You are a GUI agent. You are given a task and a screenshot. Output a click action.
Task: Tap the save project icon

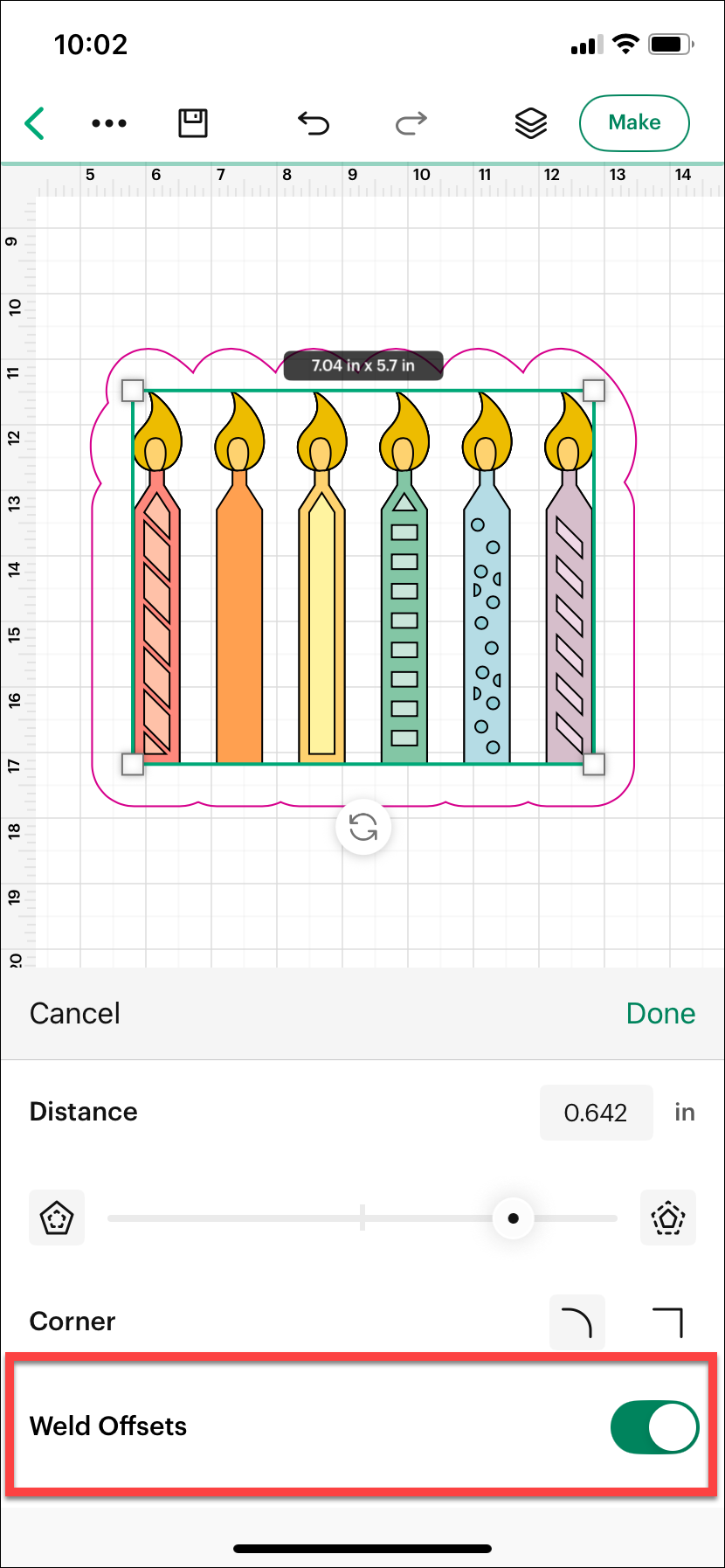point(193,123)
